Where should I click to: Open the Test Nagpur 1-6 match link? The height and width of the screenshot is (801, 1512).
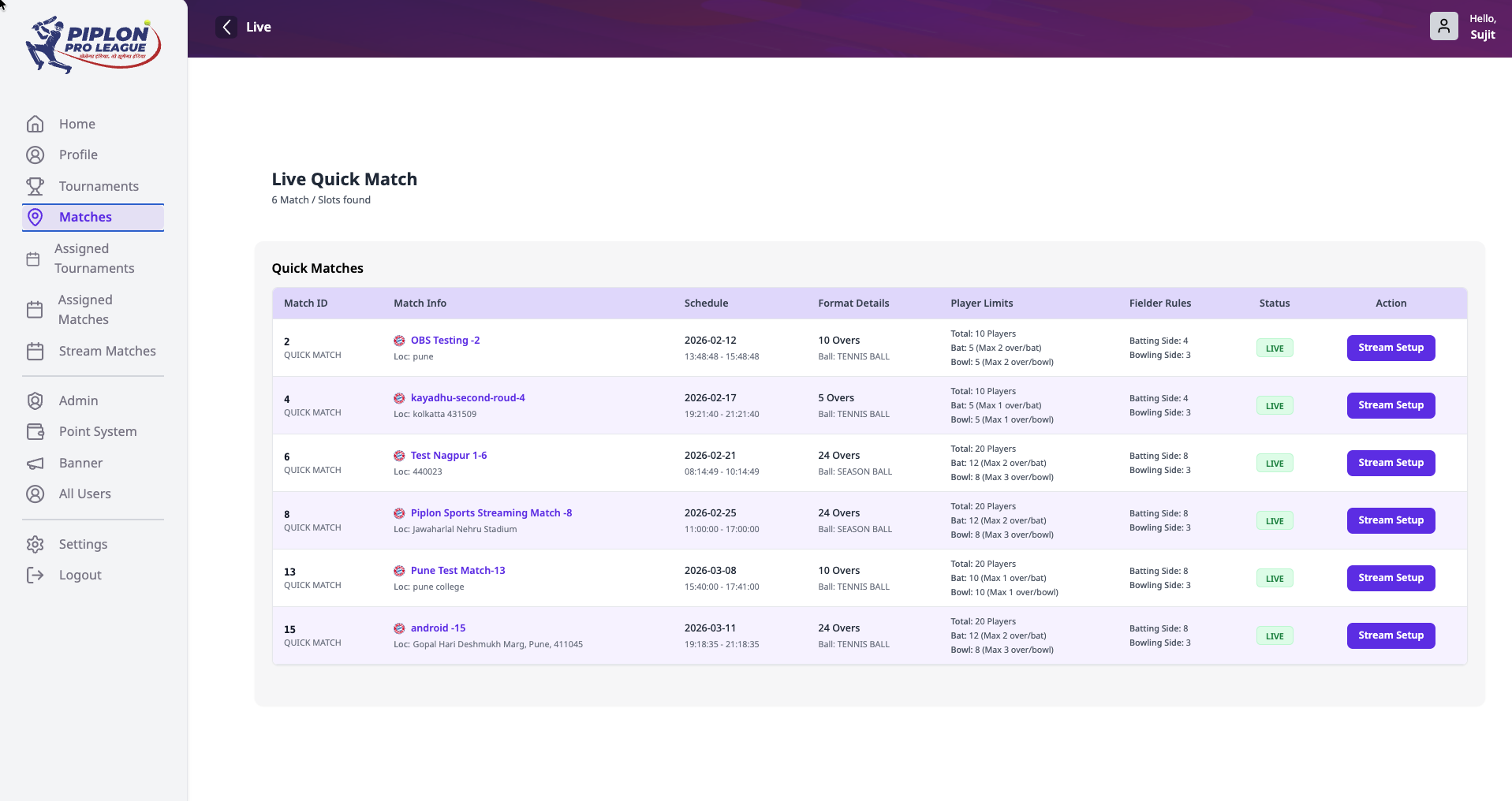449,456
